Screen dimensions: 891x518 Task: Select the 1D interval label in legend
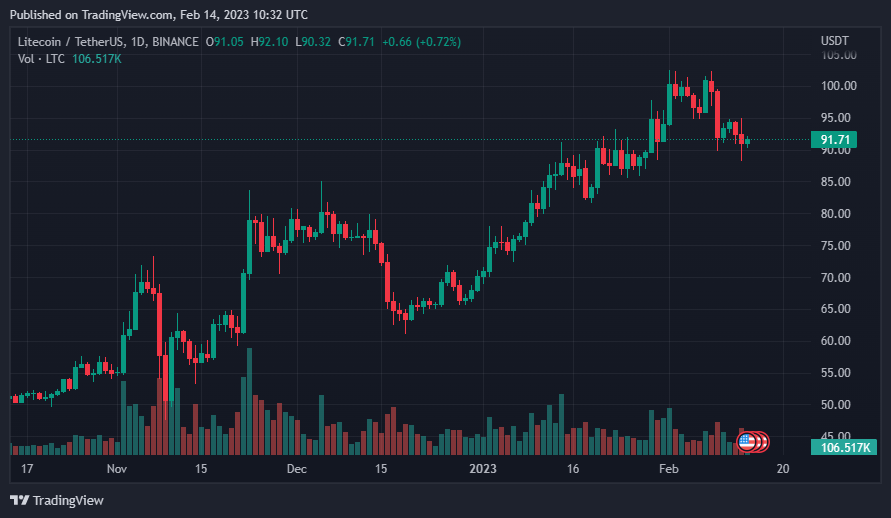(x=138, y=42)
